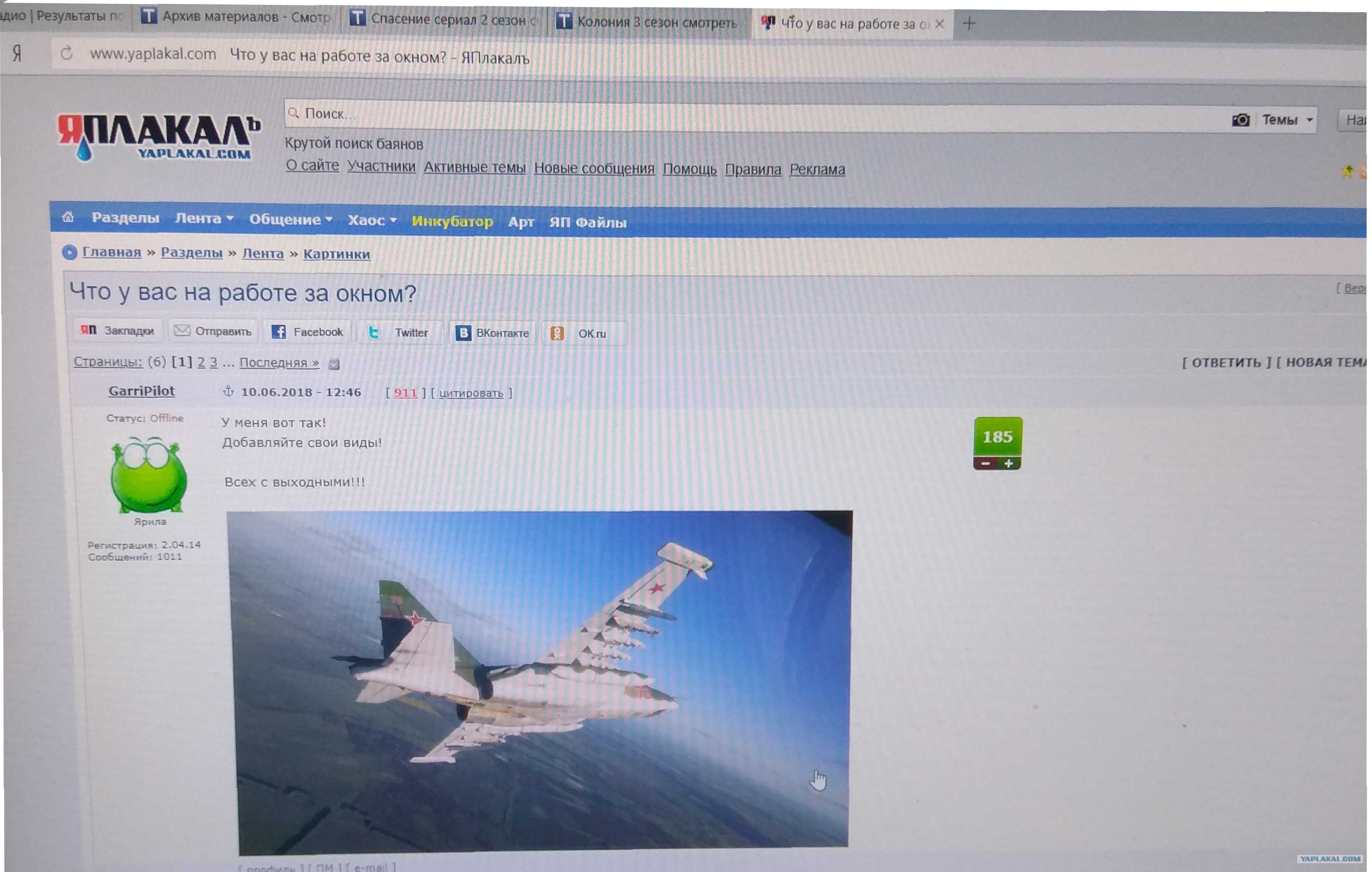
Task: Switch to the 'Результаты' browser tab
Action: [64, 15]
